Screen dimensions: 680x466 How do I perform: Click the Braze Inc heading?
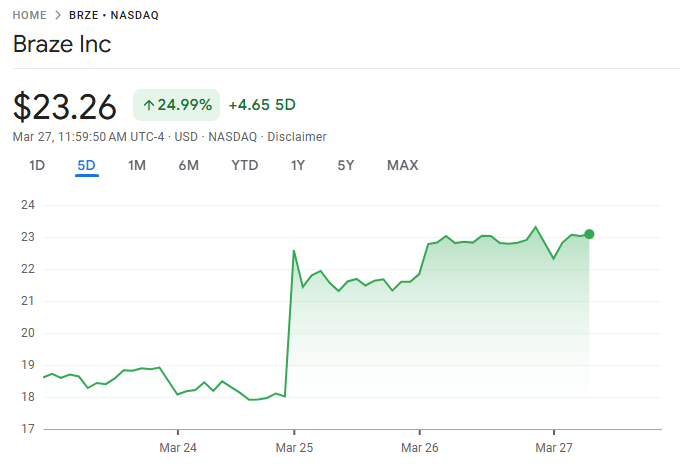pos(62,44)
